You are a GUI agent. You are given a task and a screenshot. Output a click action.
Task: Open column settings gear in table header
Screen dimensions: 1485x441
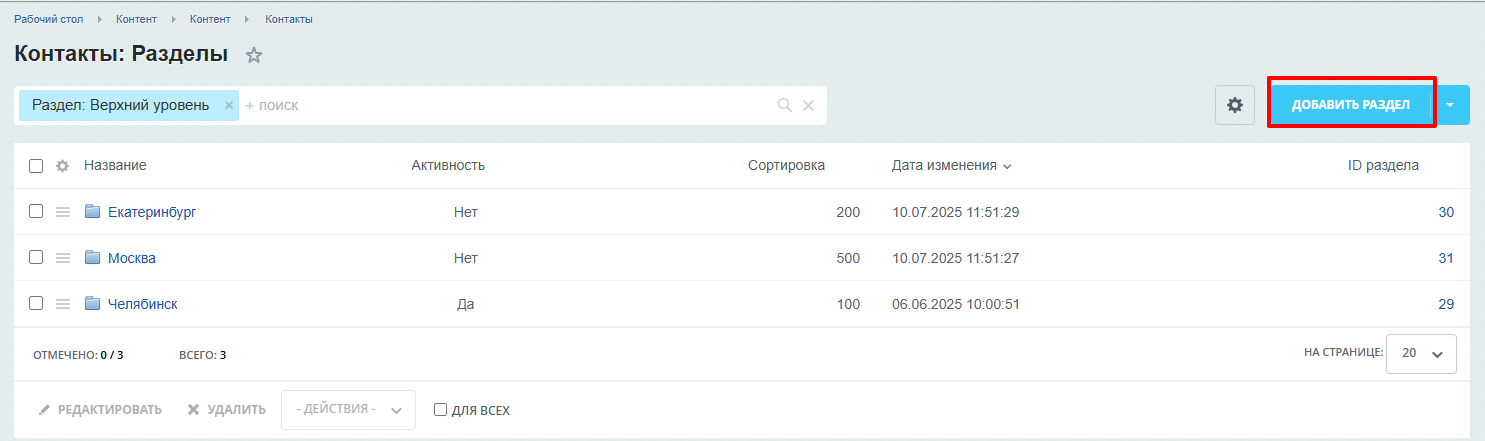(62, 166)
